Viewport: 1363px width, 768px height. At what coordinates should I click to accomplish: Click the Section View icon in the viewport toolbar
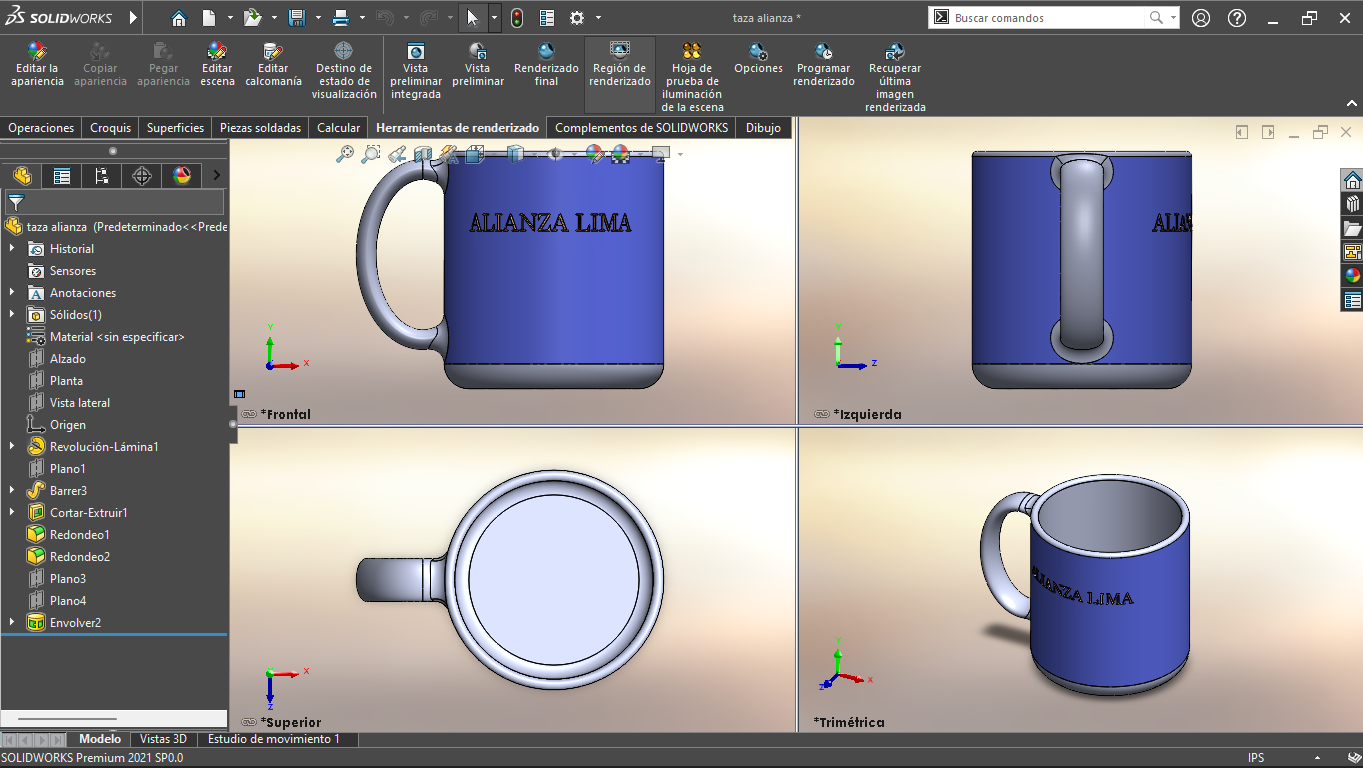point(423,154)
